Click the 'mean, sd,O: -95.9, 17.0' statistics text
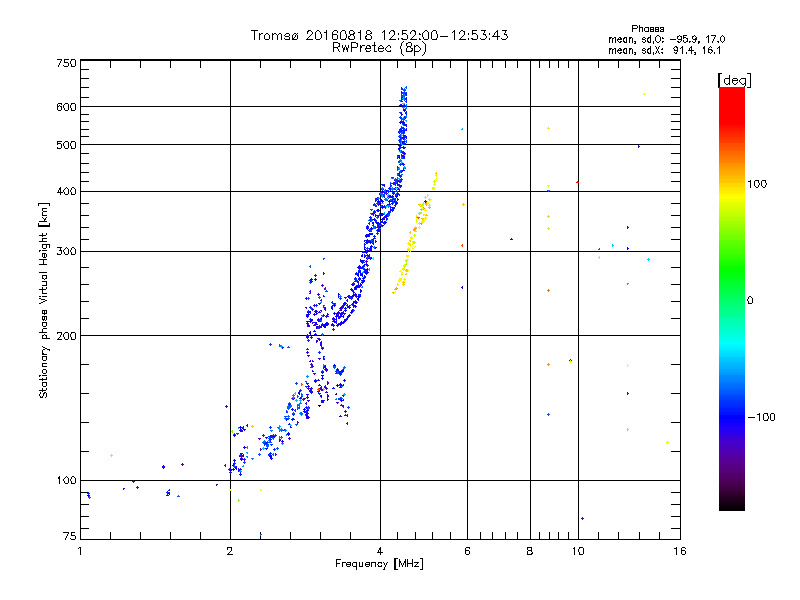 pyautogui.click(x=666, y=40)
